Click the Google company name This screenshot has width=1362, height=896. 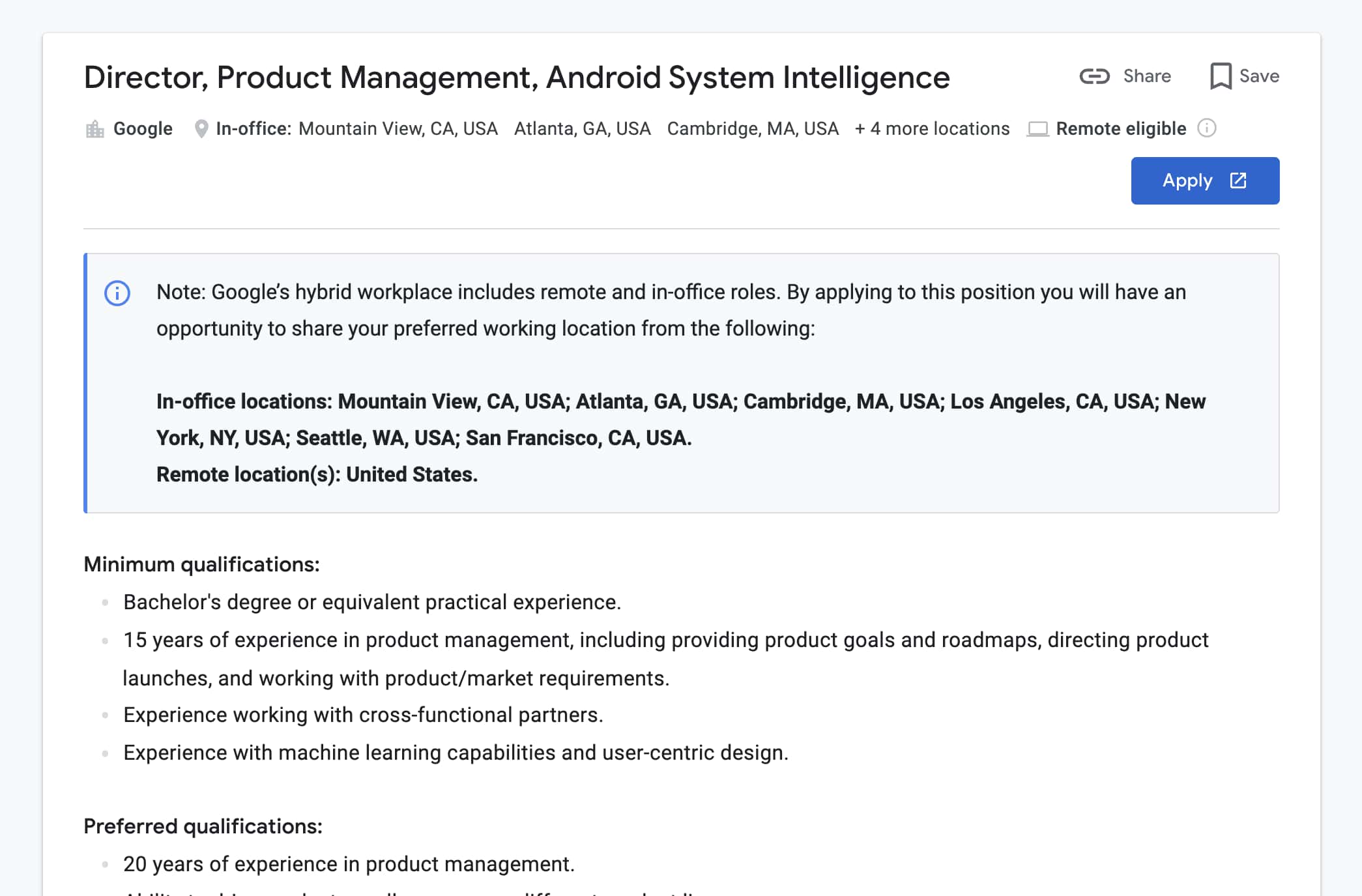click(x=143, y=129)
